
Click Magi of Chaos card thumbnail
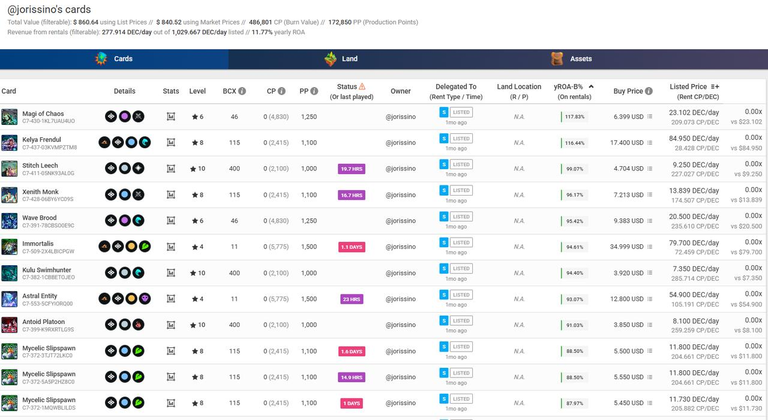[x=9, y=117]
